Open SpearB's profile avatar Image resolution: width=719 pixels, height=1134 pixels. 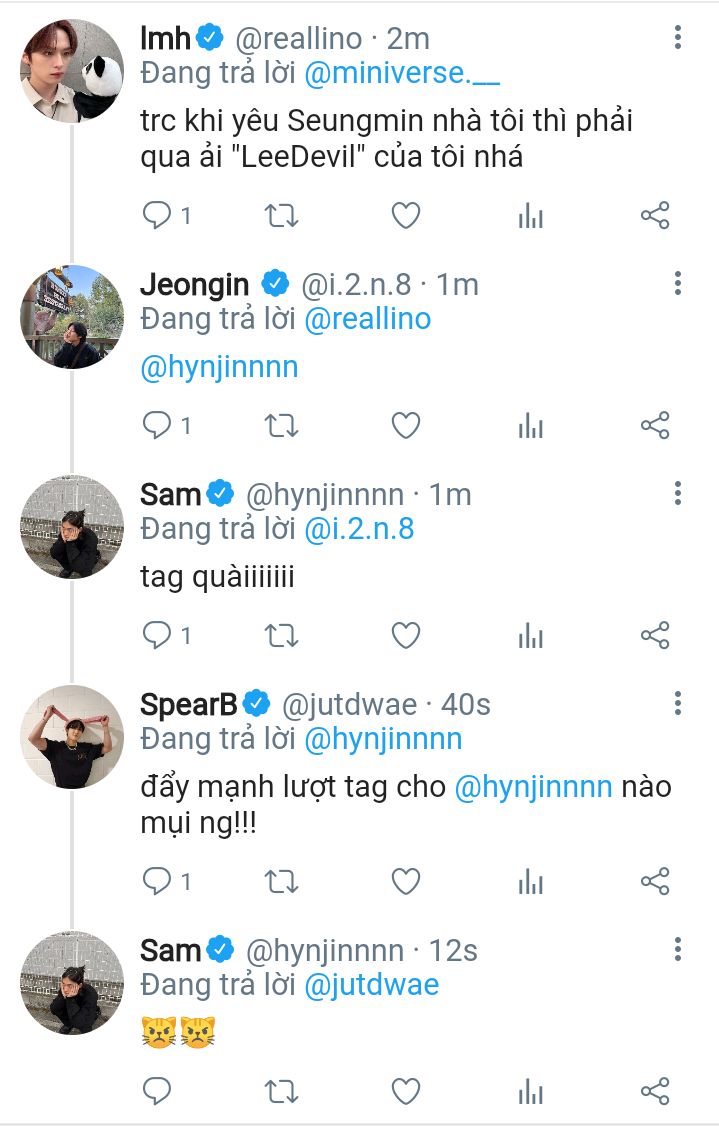point(72,737)
